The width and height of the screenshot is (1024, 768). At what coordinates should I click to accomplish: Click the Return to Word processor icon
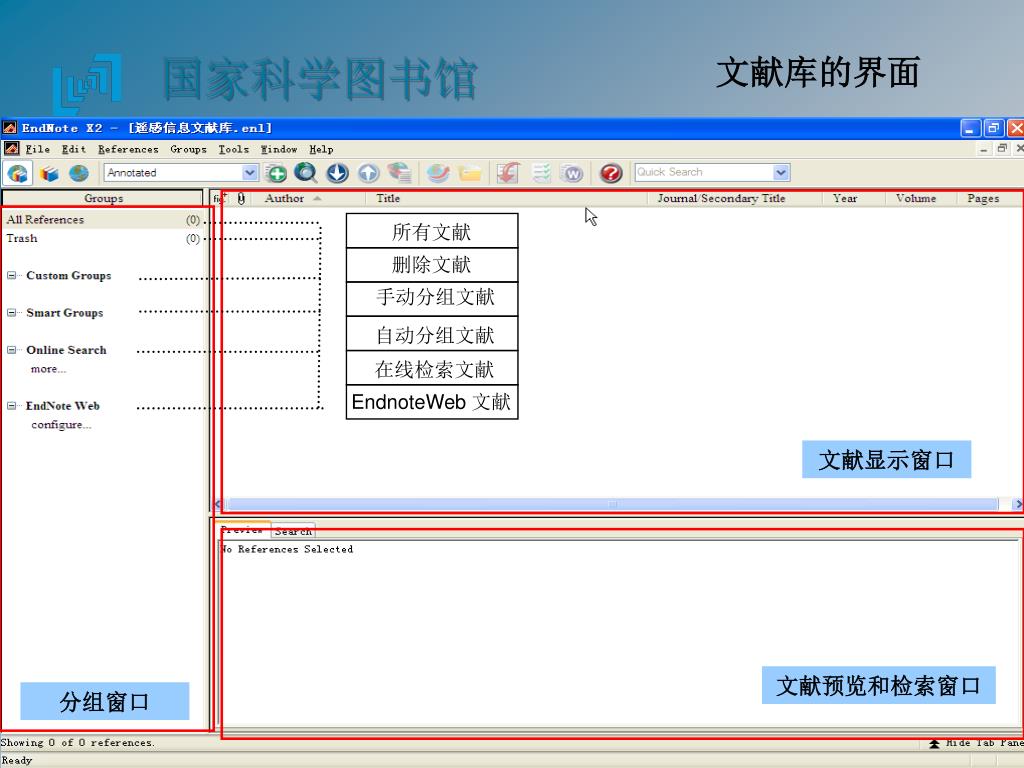click(573, 173)
